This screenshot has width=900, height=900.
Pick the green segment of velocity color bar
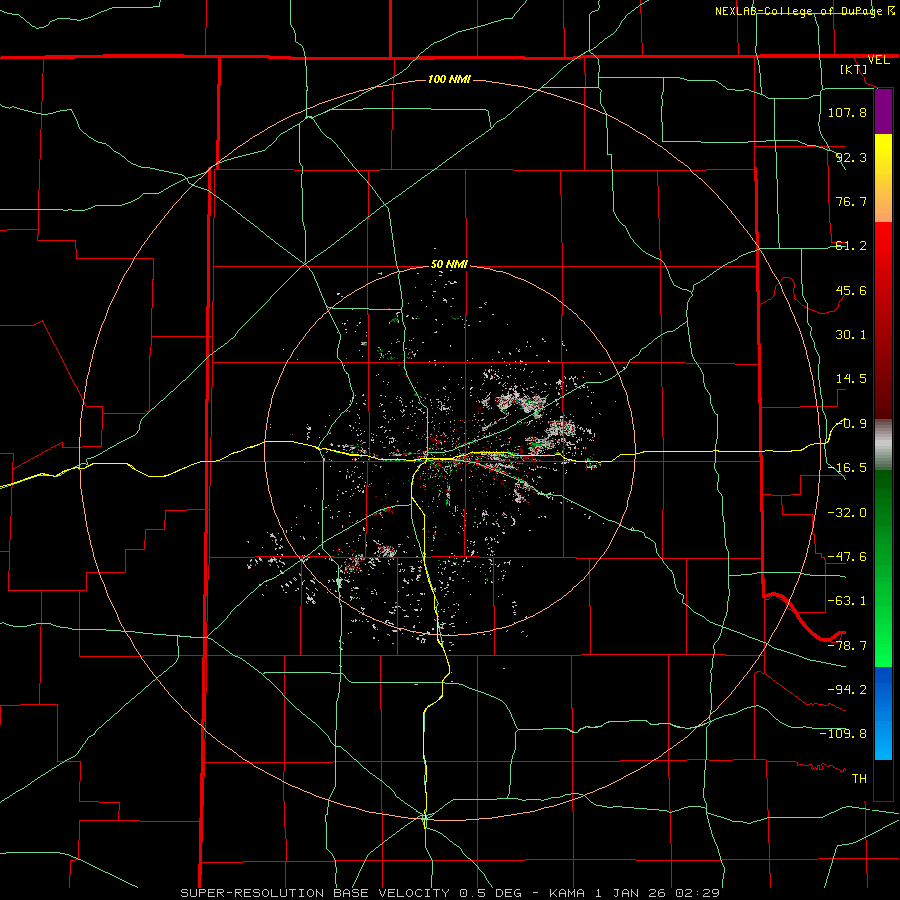[883, 568]
